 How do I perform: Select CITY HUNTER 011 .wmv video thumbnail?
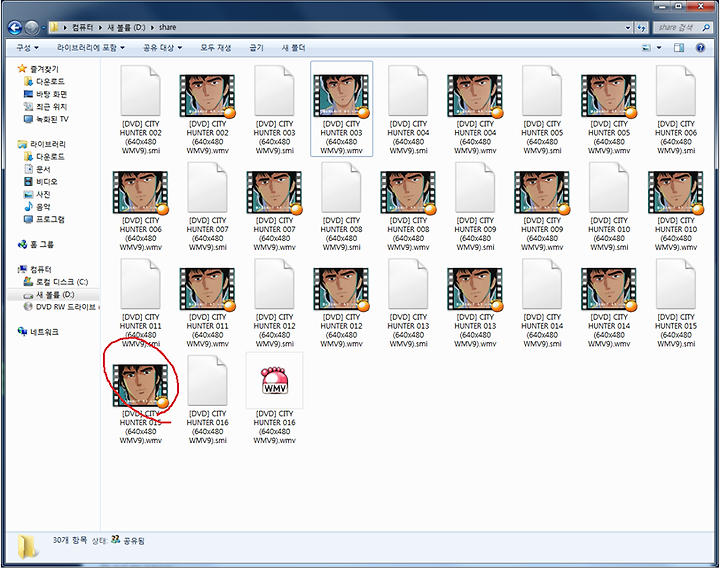pyautogui.click(x=207, y=289)
